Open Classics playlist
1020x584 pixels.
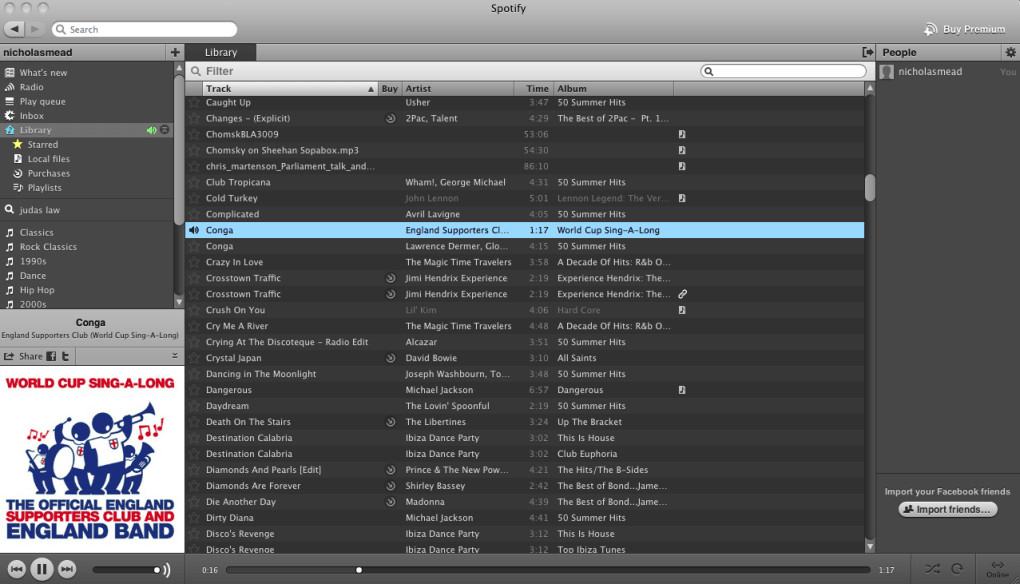(36, 232)
